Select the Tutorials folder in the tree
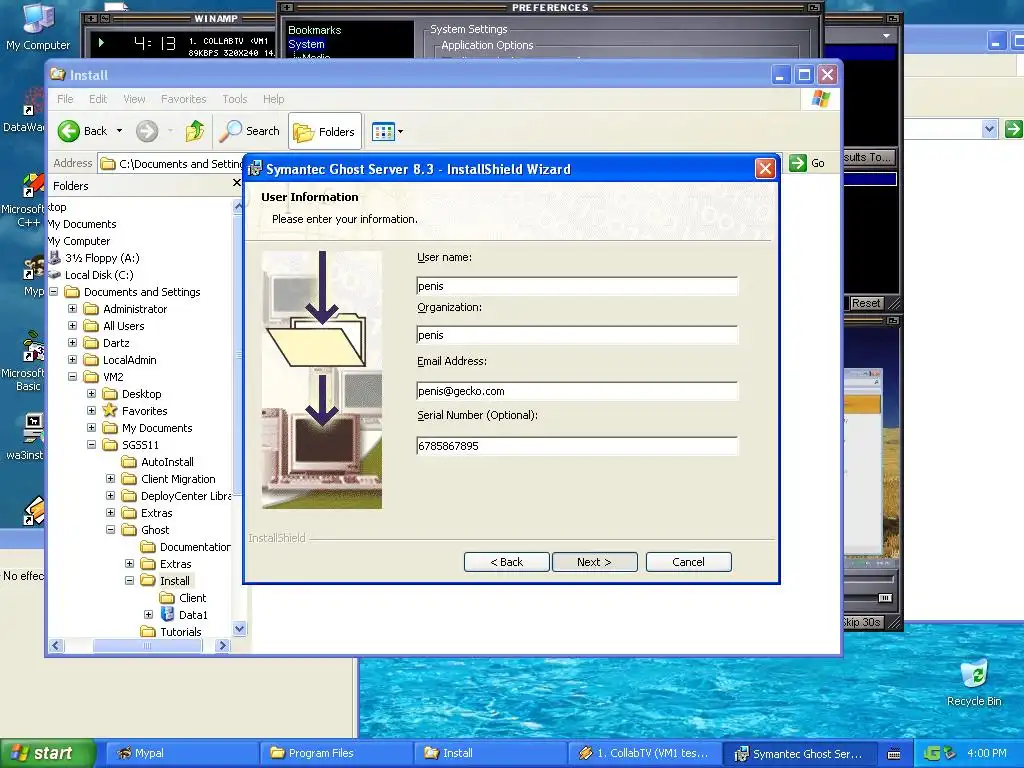The height and width of the screenshot is (768, 1024). (180, 632)
